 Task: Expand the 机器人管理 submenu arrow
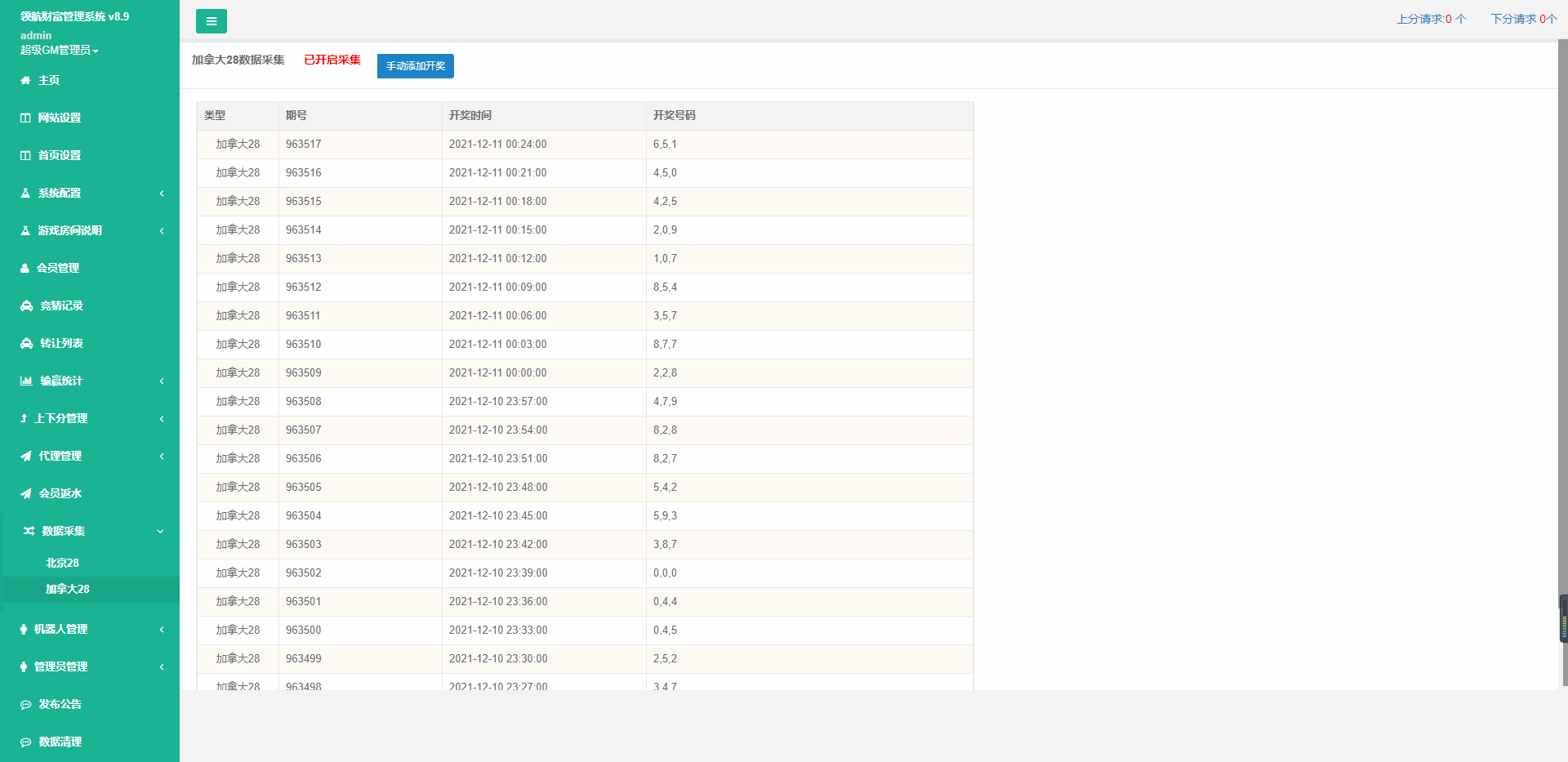click(x=162, y=629)
